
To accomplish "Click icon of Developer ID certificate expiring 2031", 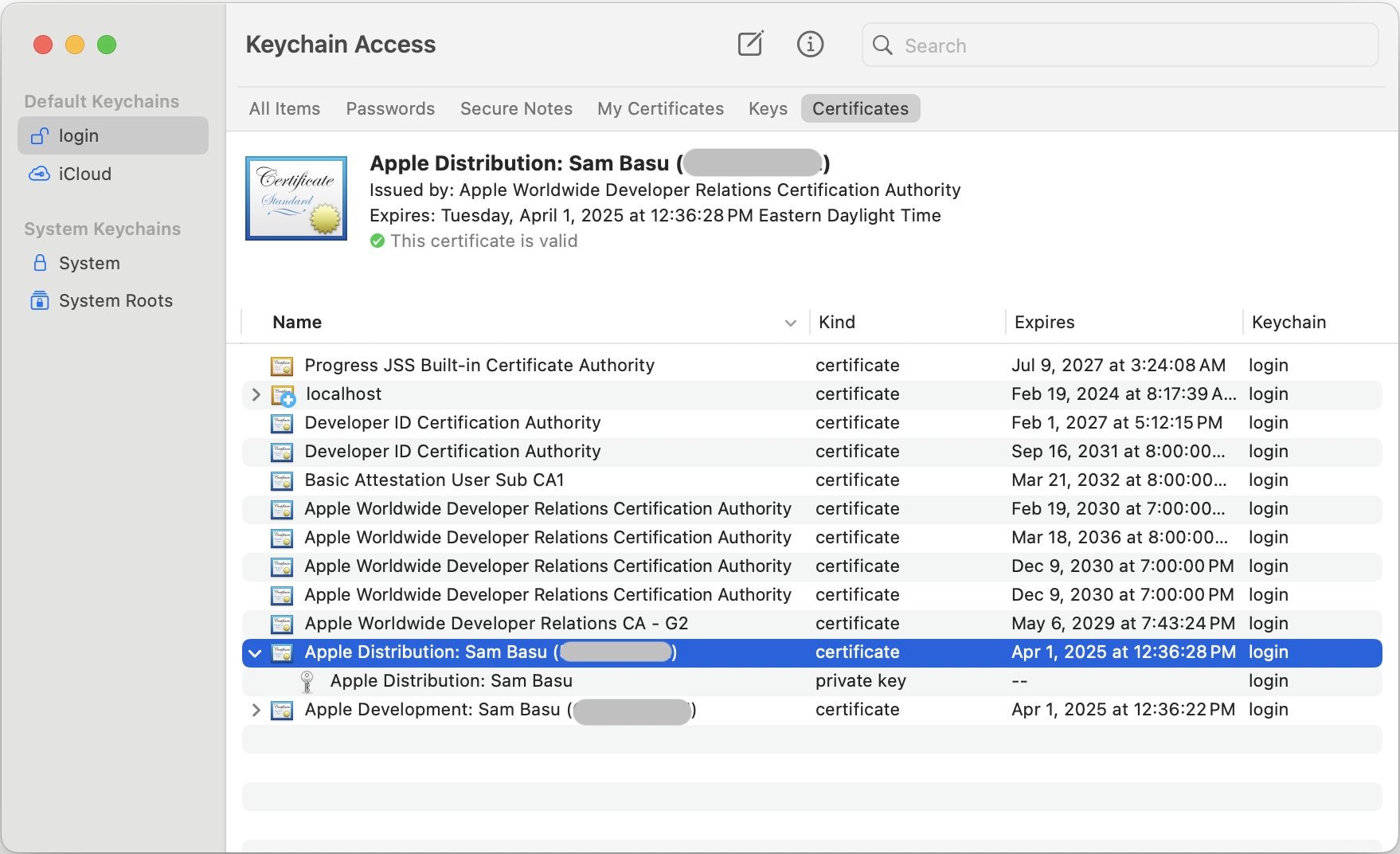I will (x=282, y=452).
